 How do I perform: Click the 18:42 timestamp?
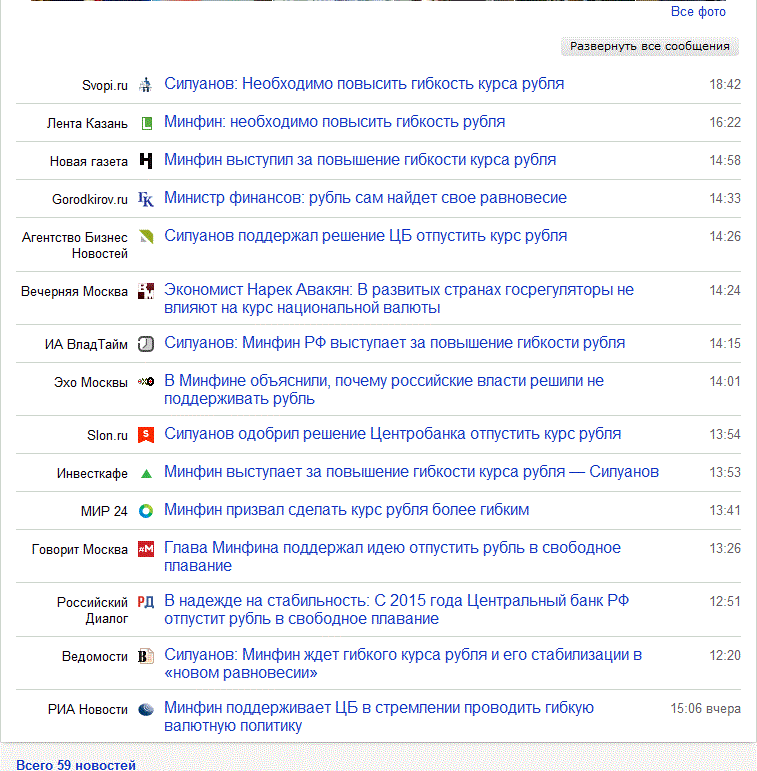[x=725, y=85]
